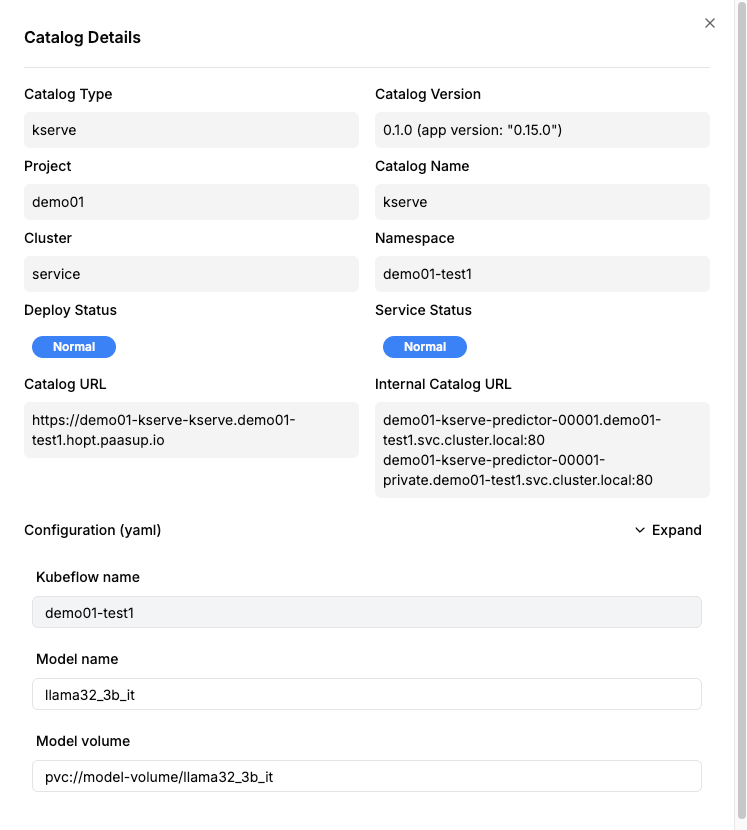The height and width of the screenshot is (830, 747).
Task: Click the vertical scrollbar on the right
Action: click(741, 410)
